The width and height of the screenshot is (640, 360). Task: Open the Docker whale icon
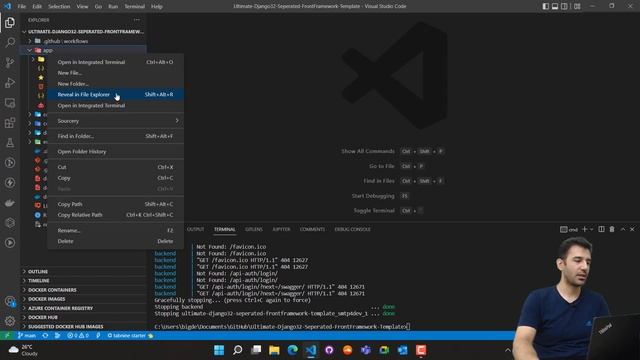pos(10,202)
